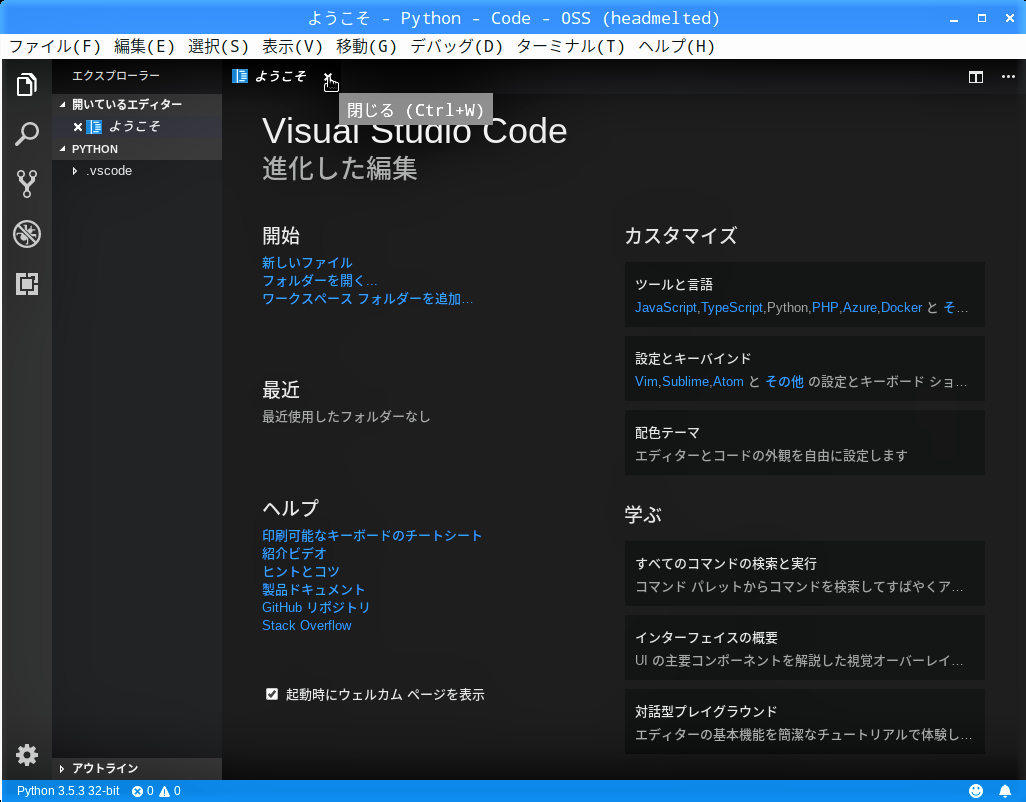Close ようこそ in the open editors list
The height and width of the screenshot is (802, 1026).
[x=78, y=127]
